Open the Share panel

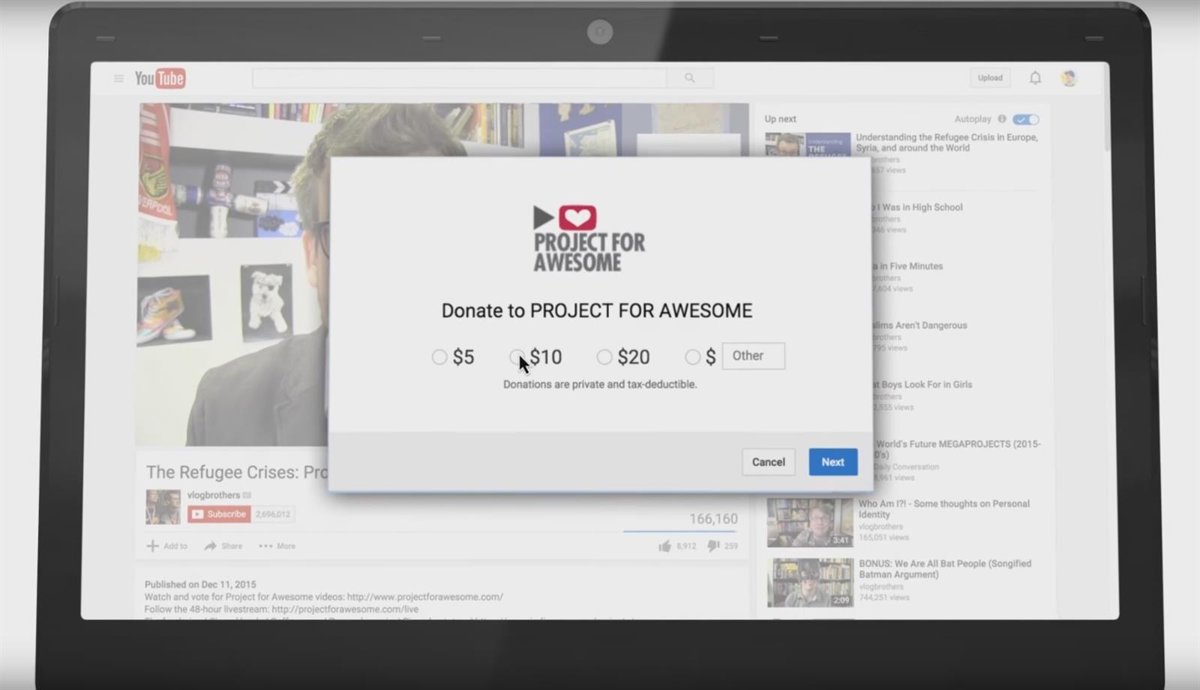coord(223,546)
